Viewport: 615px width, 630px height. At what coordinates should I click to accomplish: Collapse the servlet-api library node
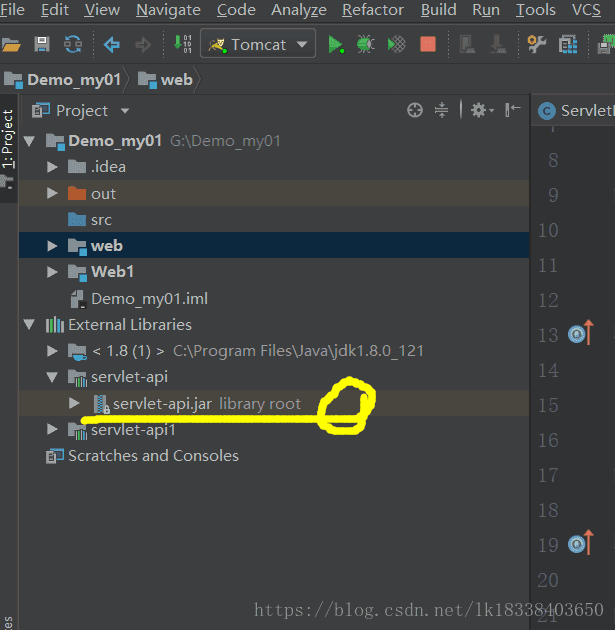pos(52,377)
